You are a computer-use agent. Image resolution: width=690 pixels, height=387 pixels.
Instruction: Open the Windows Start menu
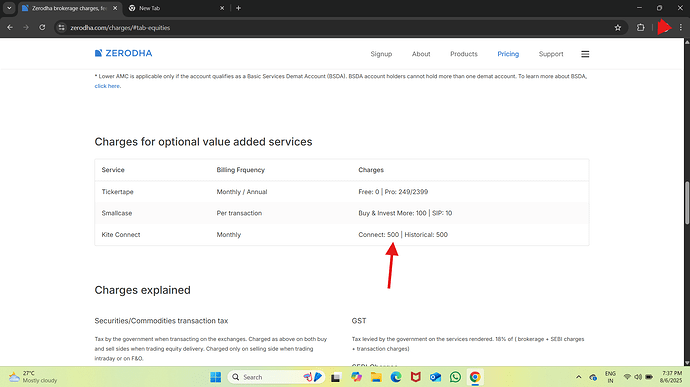click(x=216, y=377)
